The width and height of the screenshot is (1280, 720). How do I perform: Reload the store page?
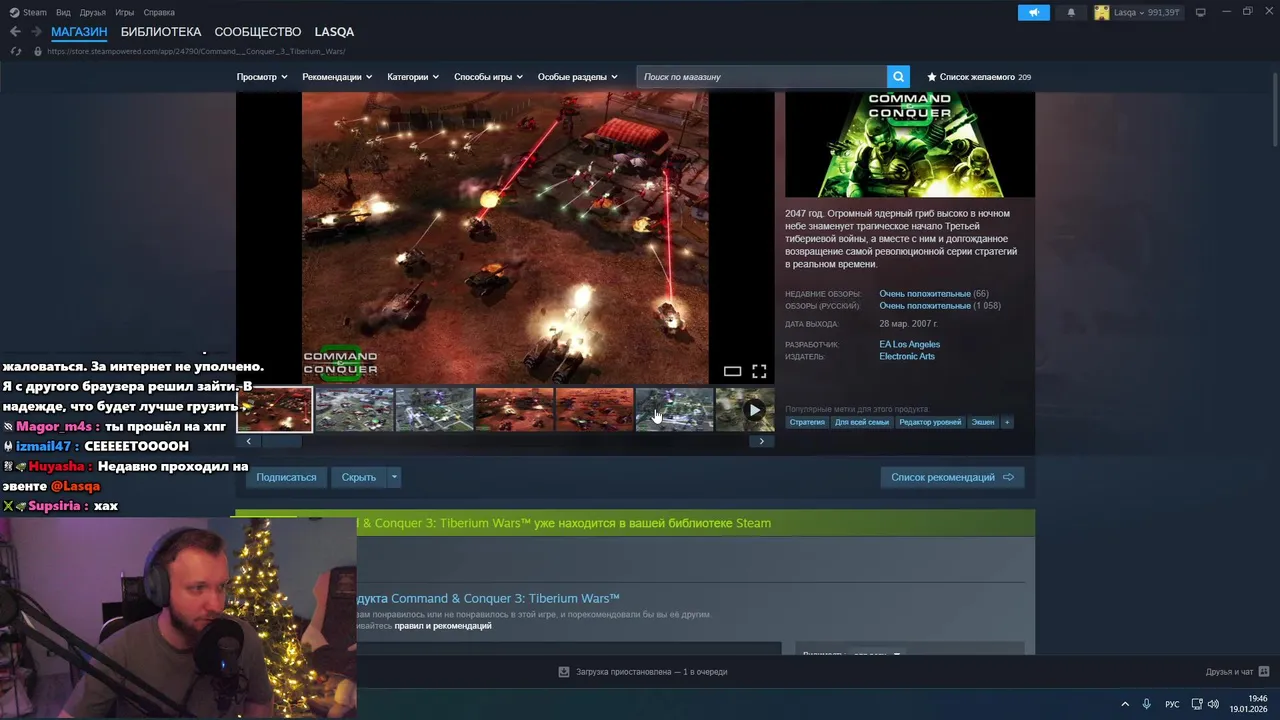(15, 51)
